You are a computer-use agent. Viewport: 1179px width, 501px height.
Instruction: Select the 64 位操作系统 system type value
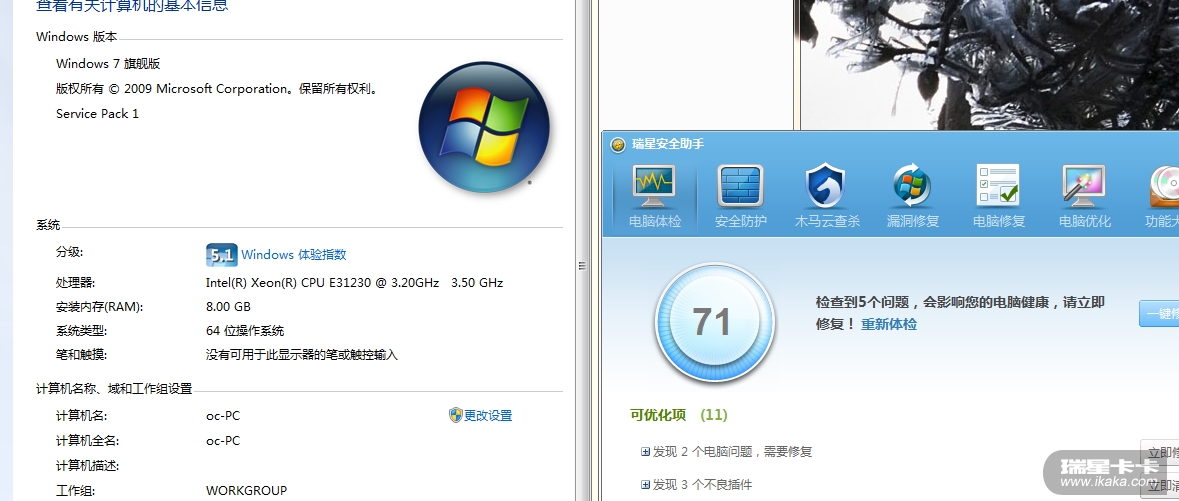[x=245, y=331]
